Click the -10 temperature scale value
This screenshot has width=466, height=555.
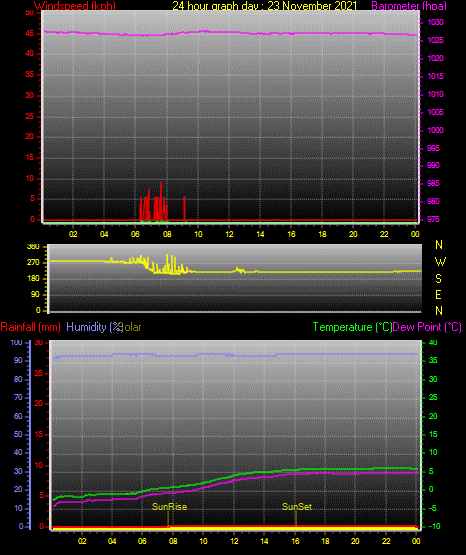coord(435,526)
